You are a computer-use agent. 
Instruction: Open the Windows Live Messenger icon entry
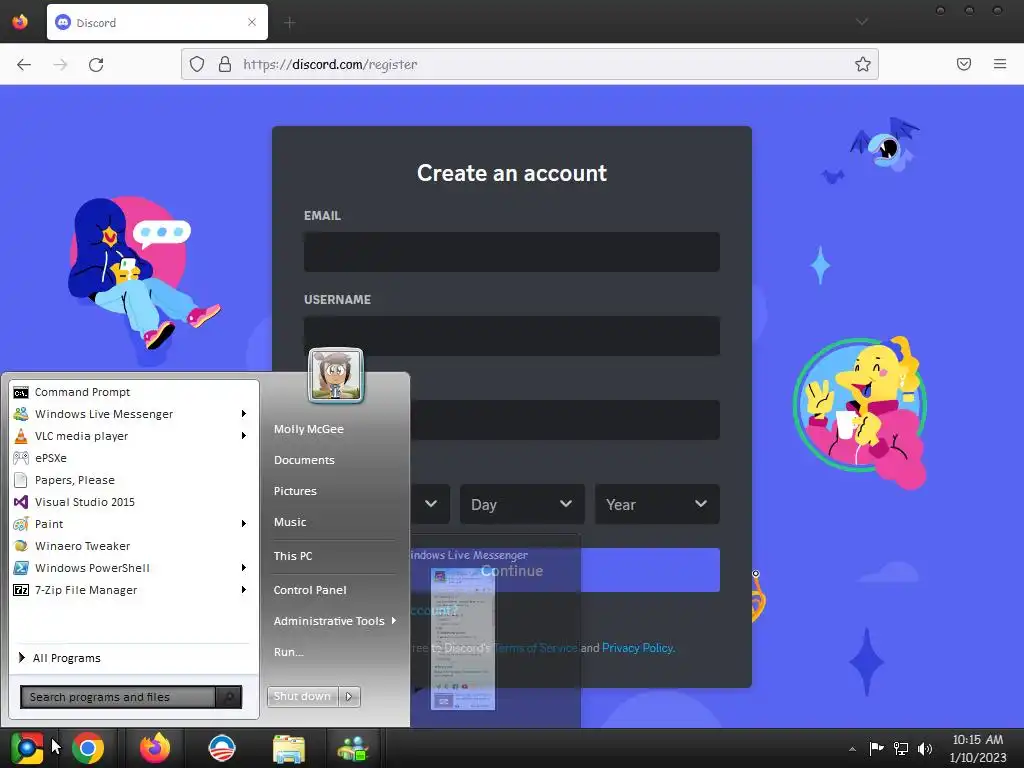[x=134, y=414]
